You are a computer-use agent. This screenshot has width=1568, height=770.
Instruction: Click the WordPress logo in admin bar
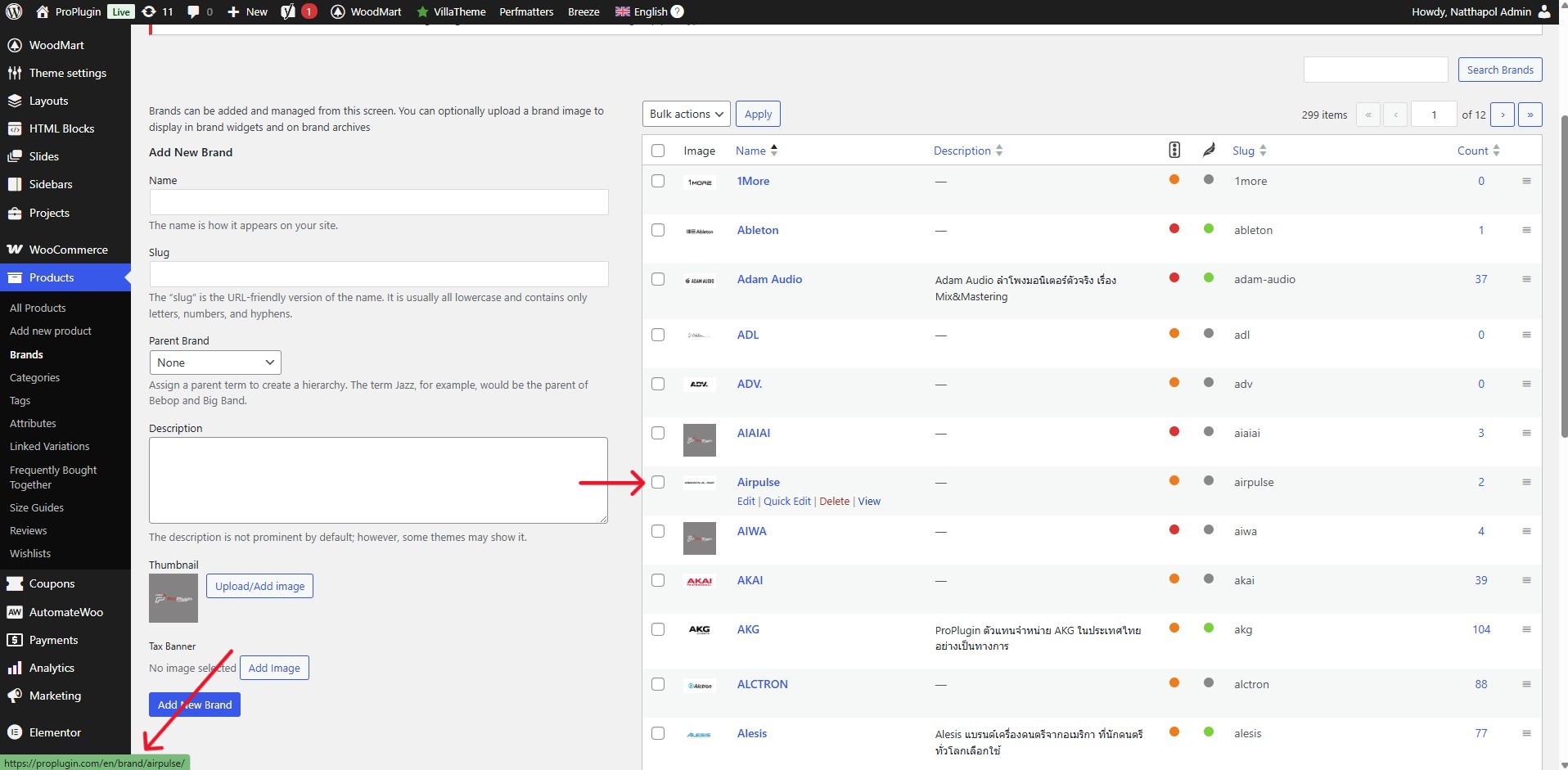[13, 11]
